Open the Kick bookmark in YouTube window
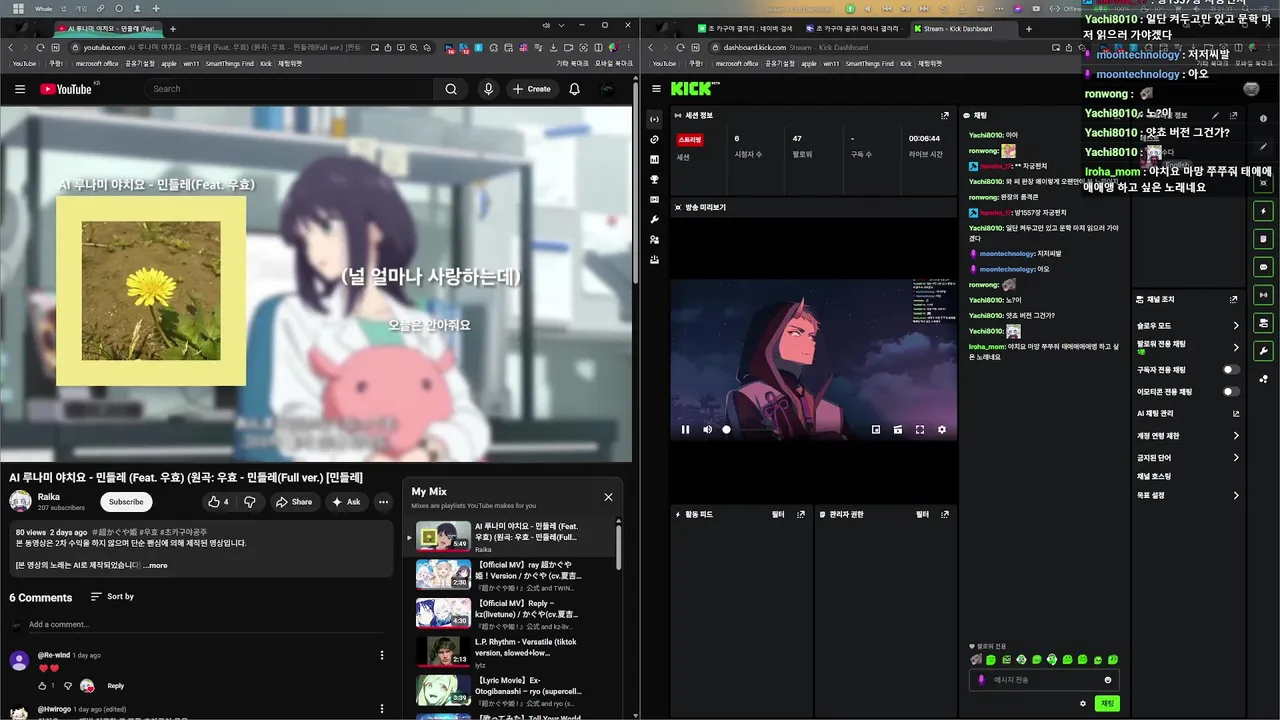The height and width of the screenshot is (720, 1280). [x=265, y=63]
